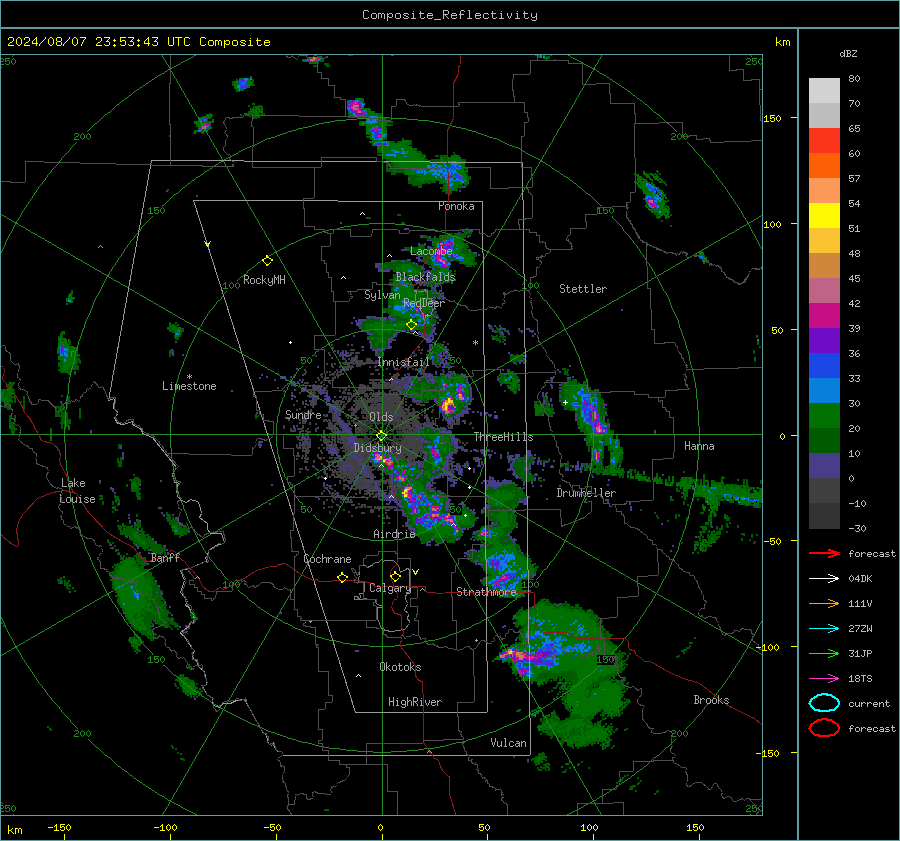
Task: Click the Calgary city label
Action: click(390, 588)
